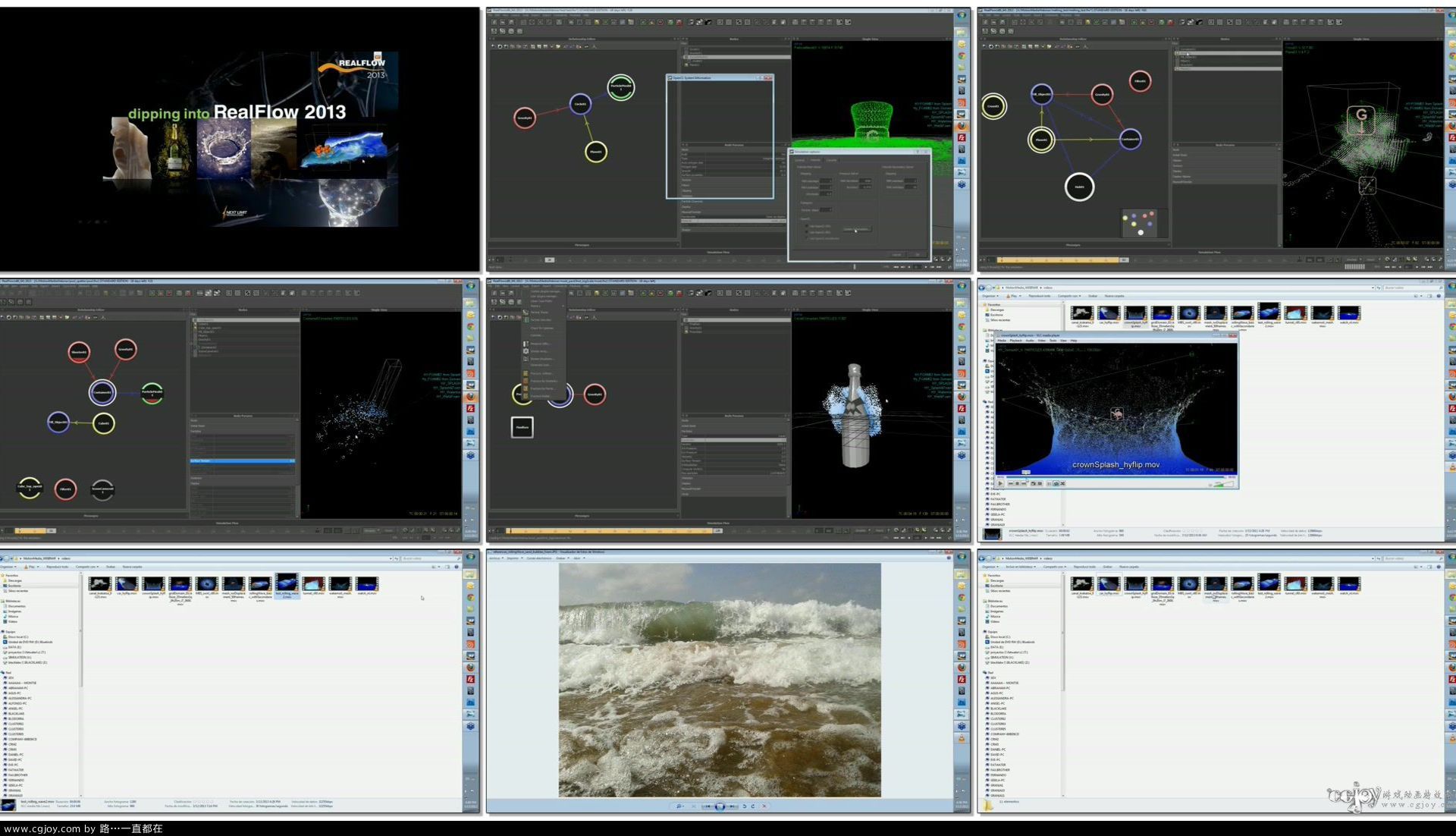Rotate the photo clockwise in photo viewer
This screenshot has height=836, width=1456.
[x=753, y=806]
